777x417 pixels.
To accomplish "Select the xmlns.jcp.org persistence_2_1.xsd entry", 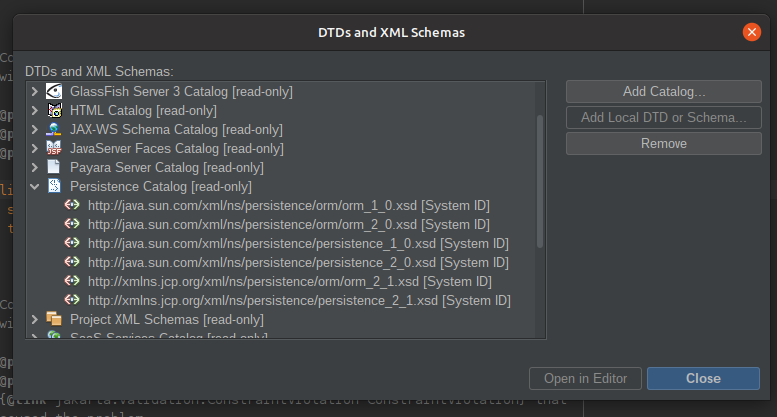I will tap(299, 301).
